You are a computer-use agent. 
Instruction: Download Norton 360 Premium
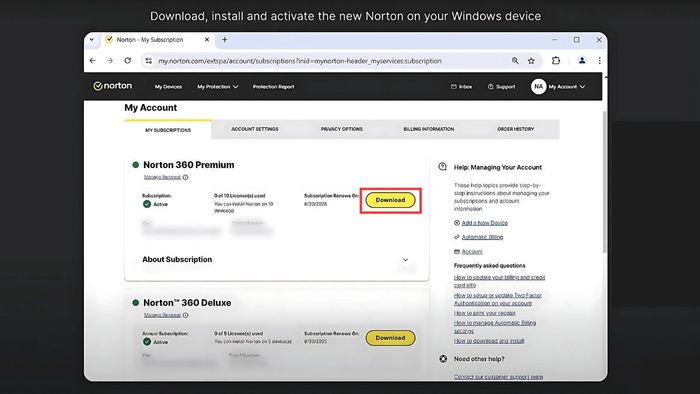pos(390,200)
